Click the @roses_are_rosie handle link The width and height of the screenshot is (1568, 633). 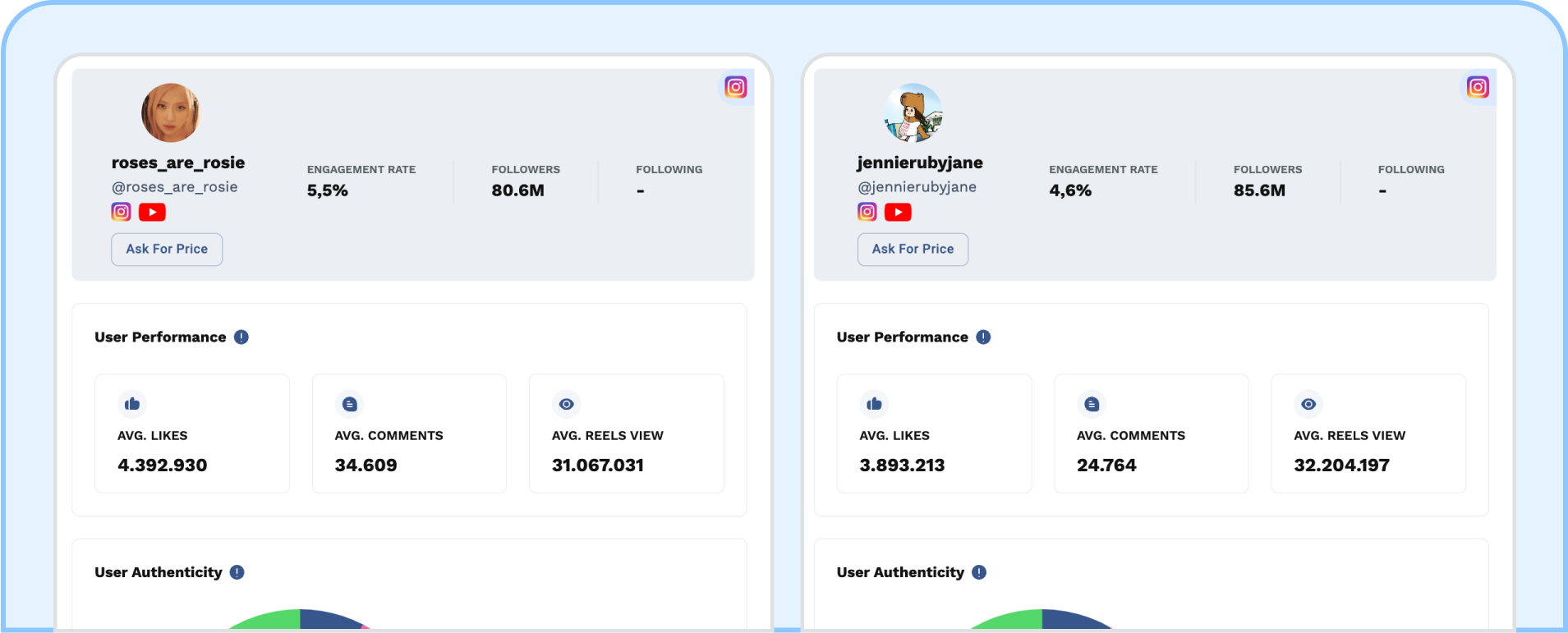(x=175, y=187)
